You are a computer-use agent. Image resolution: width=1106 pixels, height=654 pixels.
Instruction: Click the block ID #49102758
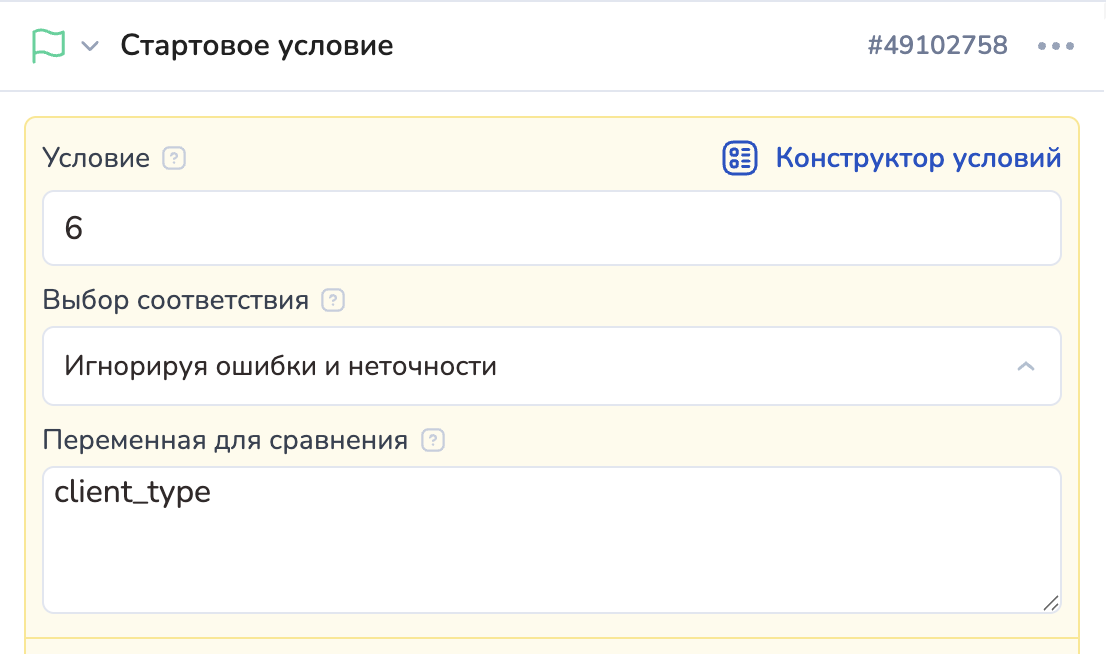[937, 45]
